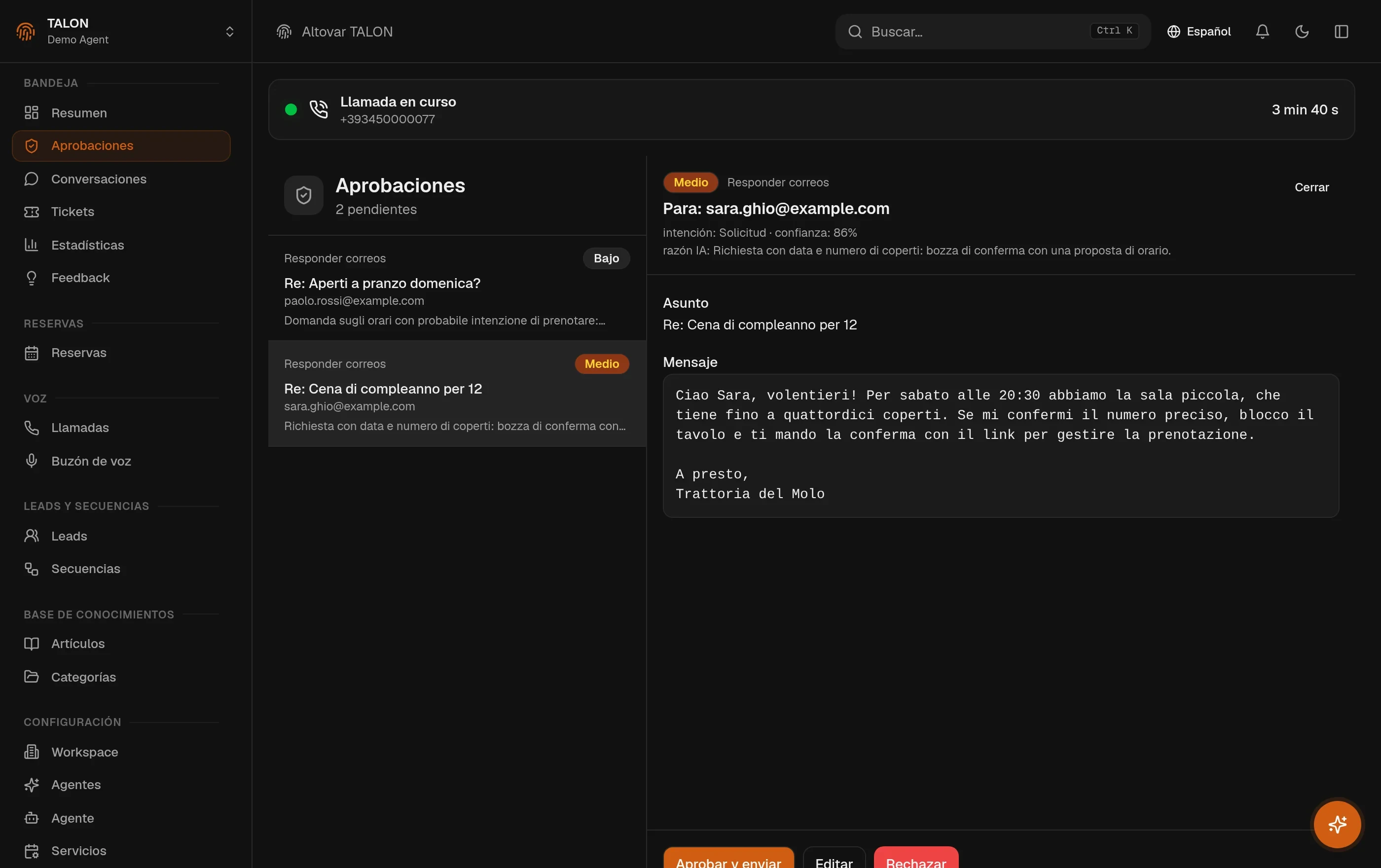Open the Artículos book icon

click(x=32, y=643)
